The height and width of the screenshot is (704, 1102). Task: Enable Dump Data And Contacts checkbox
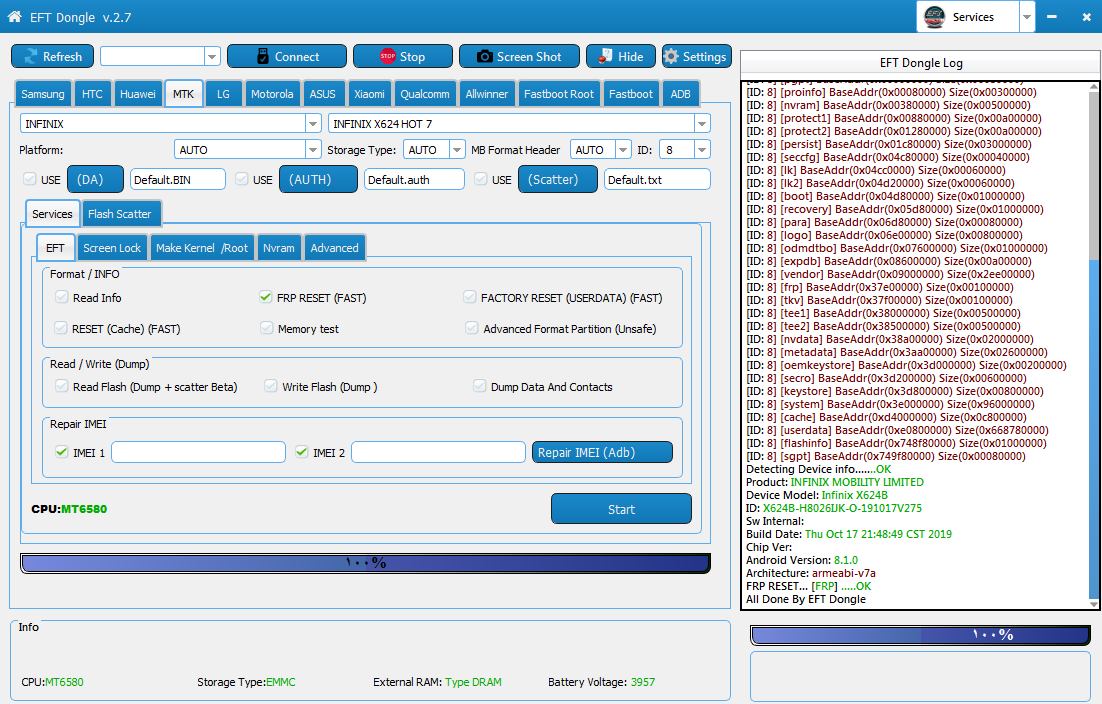(479, 386)
